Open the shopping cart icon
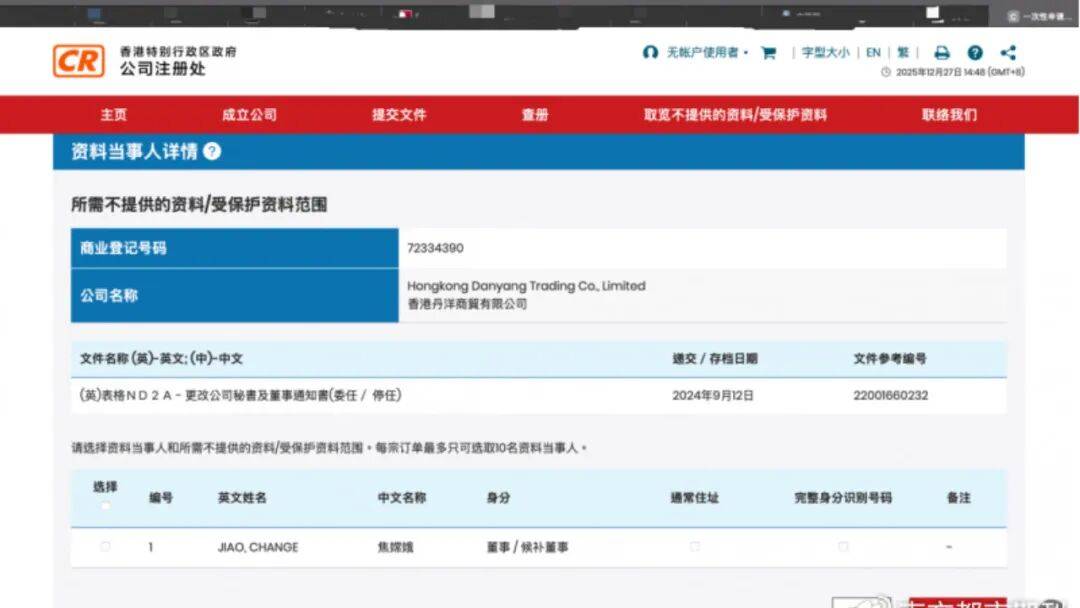 (x=769, y=53)
